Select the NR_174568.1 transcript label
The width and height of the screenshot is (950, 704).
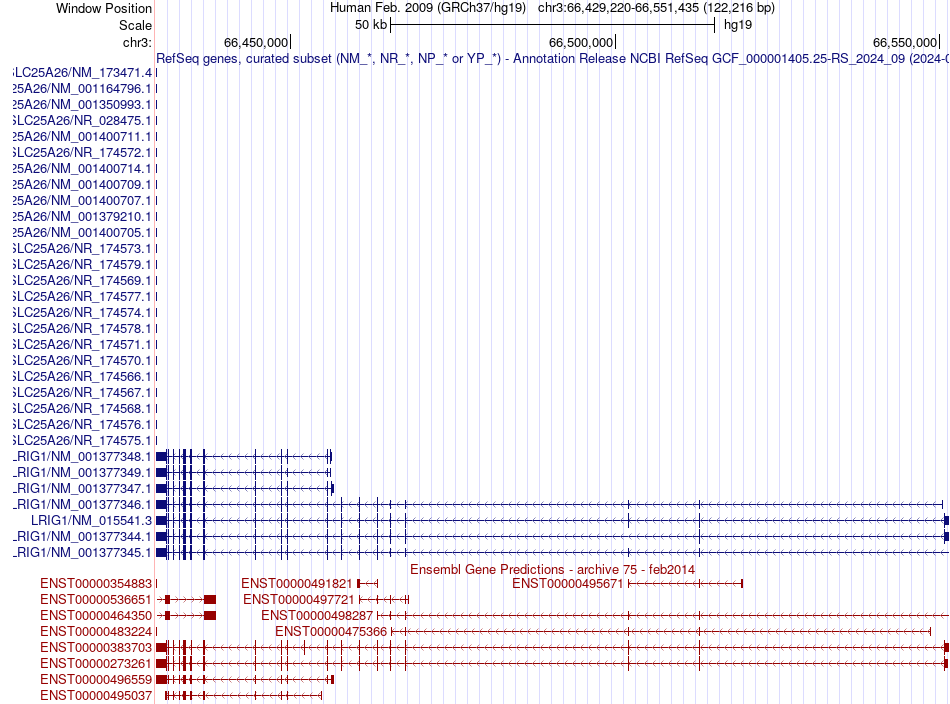[82, 408]
